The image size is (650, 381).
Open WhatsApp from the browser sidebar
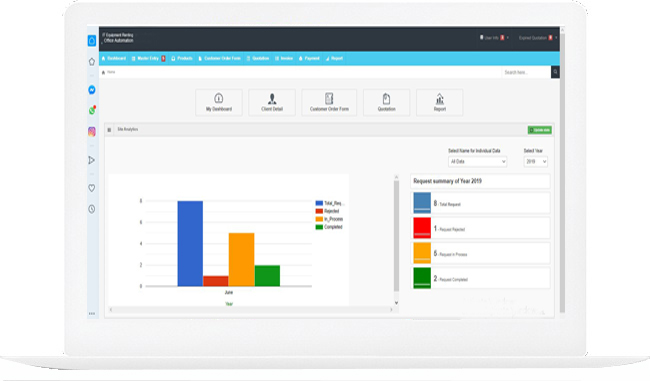92,110
